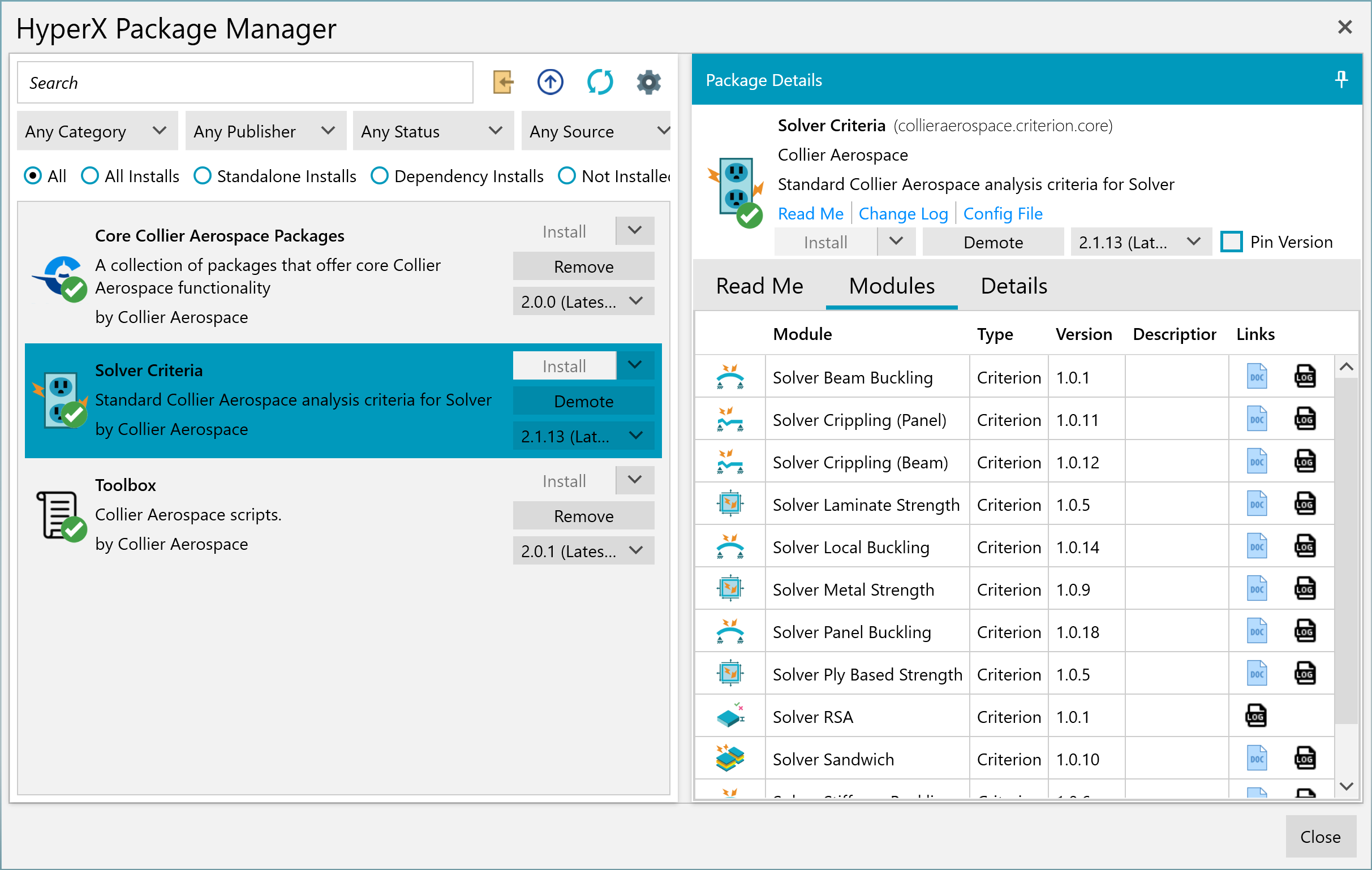Click the Close button at bottom
Screen dimensions: 1372x870
[x=1320, y=837]
